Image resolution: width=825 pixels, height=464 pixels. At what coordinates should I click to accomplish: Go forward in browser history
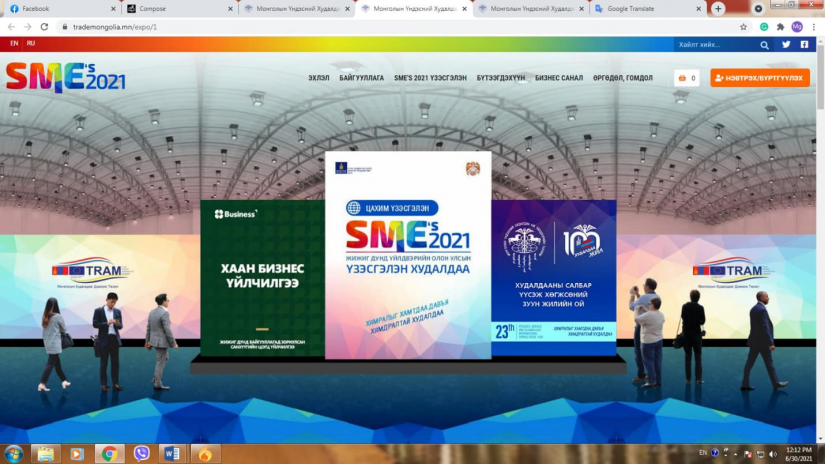(x=27, y=27)
